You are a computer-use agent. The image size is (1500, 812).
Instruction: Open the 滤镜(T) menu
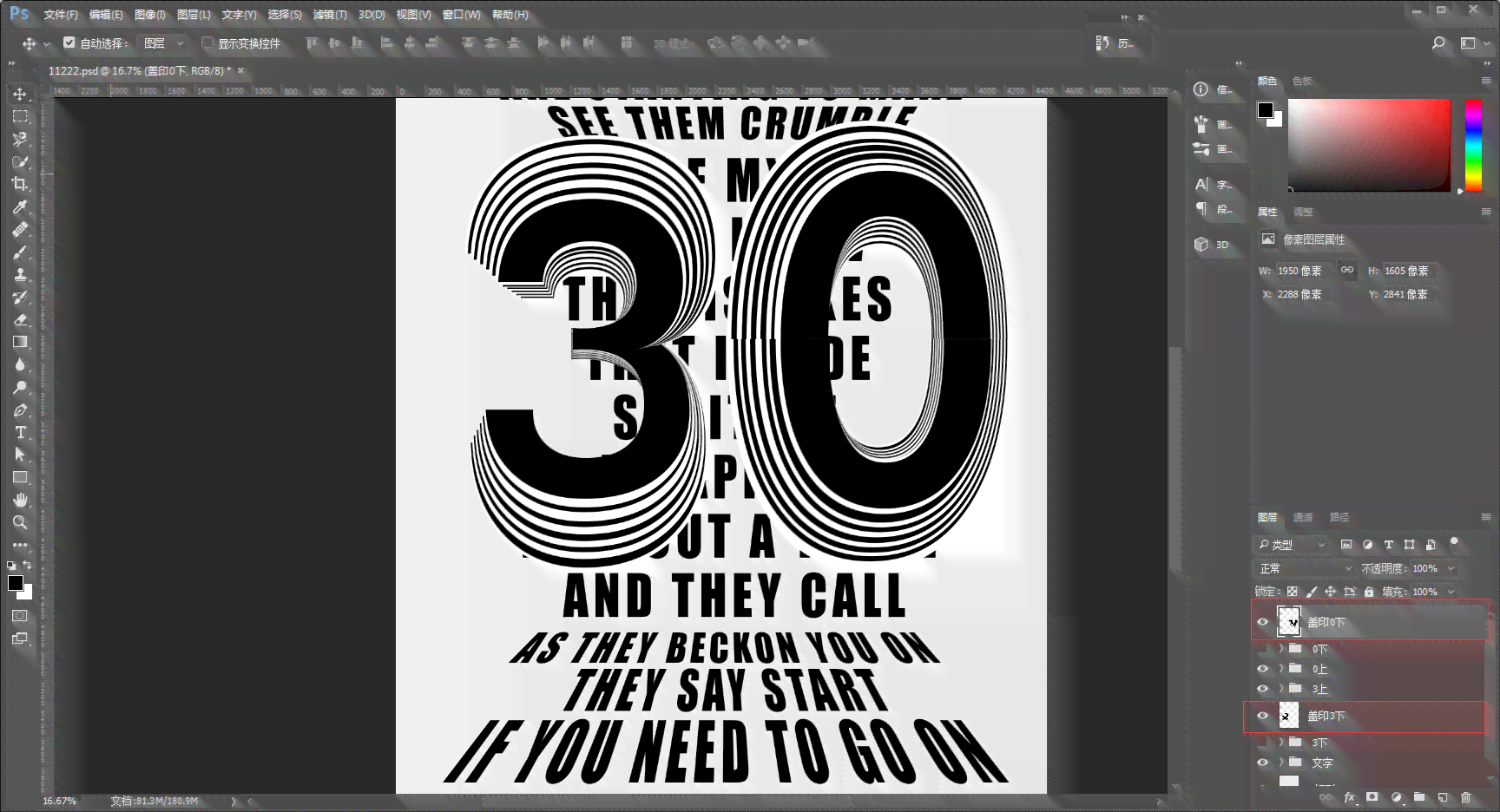[330, 15]
